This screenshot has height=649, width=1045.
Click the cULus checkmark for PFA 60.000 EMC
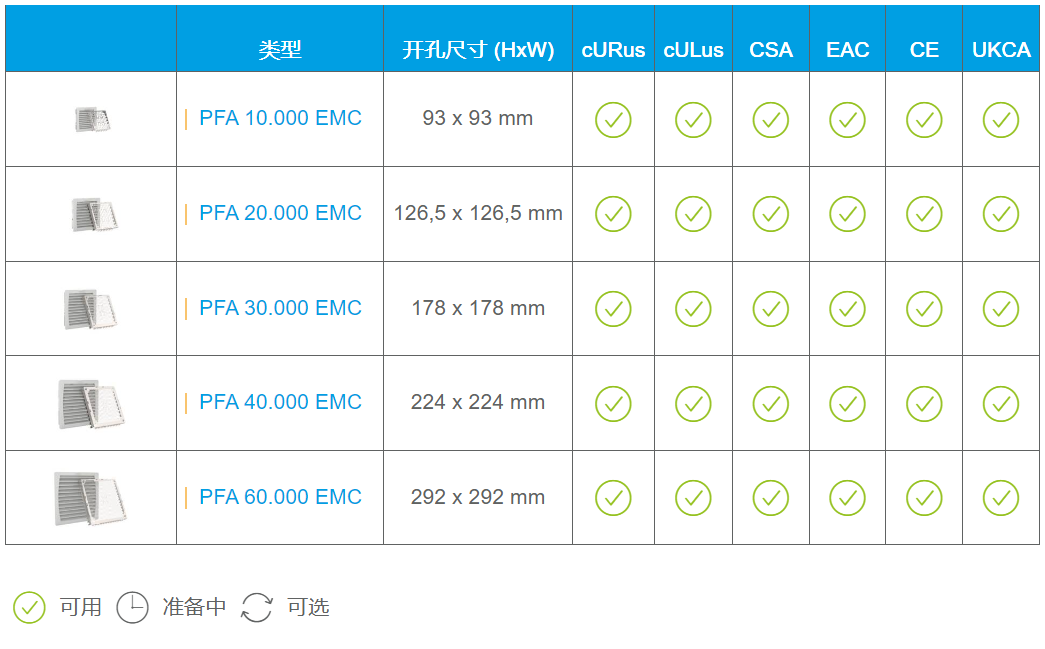click(x=693, y=498)
